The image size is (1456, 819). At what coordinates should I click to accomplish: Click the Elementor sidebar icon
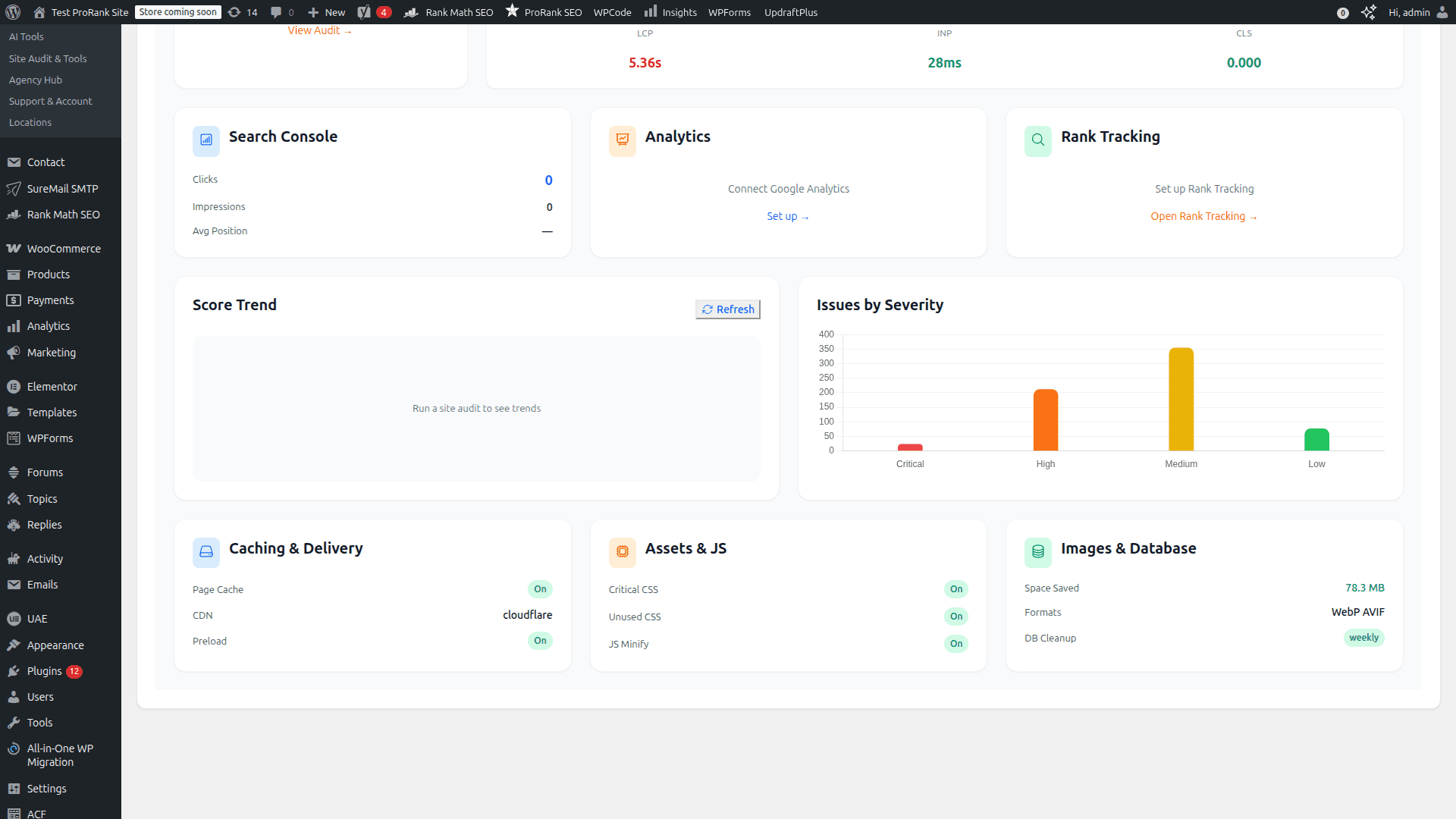pyautogui.click(x=13, y=387)
